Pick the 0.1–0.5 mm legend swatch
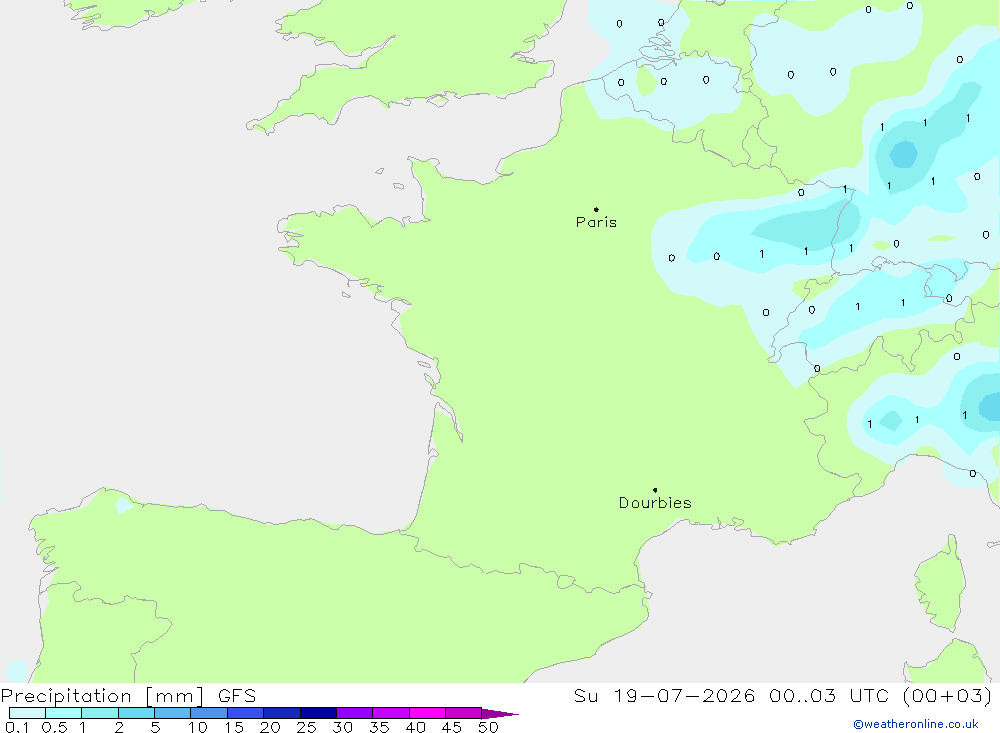The image size is (1000, 733). pos(27,713)
